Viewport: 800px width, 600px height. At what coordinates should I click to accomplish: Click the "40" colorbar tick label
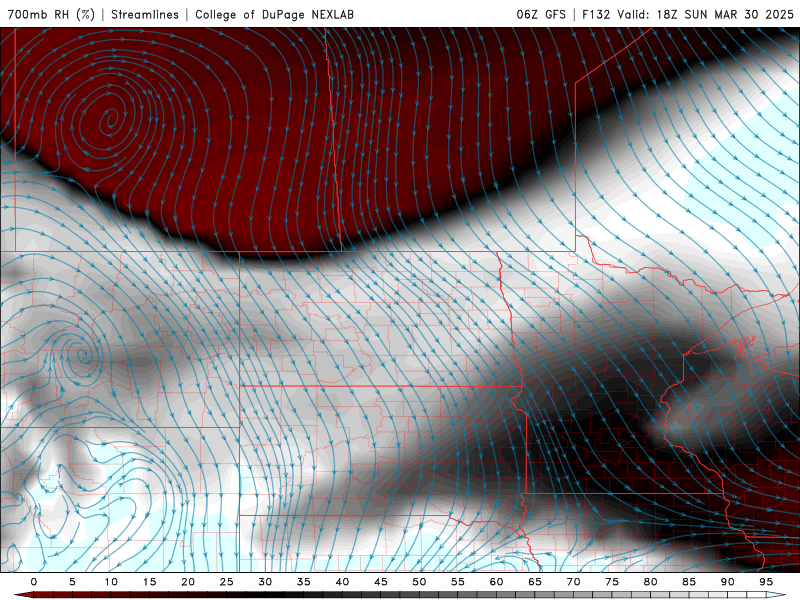pyautogui.click(x=342, y=582)
